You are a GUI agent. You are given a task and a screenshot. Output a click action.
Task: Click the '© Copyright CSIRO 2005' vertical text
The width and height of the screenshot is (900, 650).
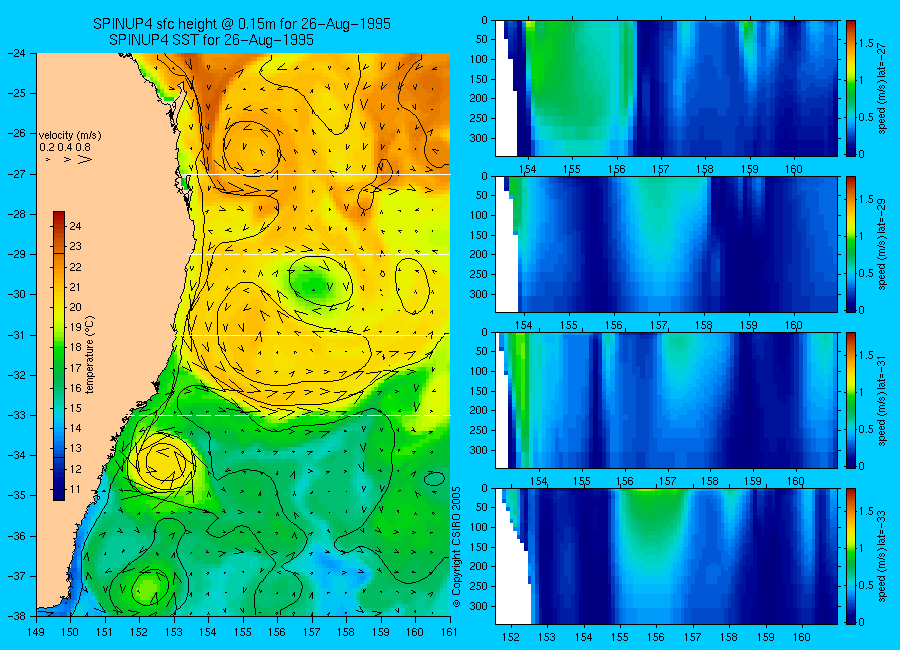click(x=456, y=547)
